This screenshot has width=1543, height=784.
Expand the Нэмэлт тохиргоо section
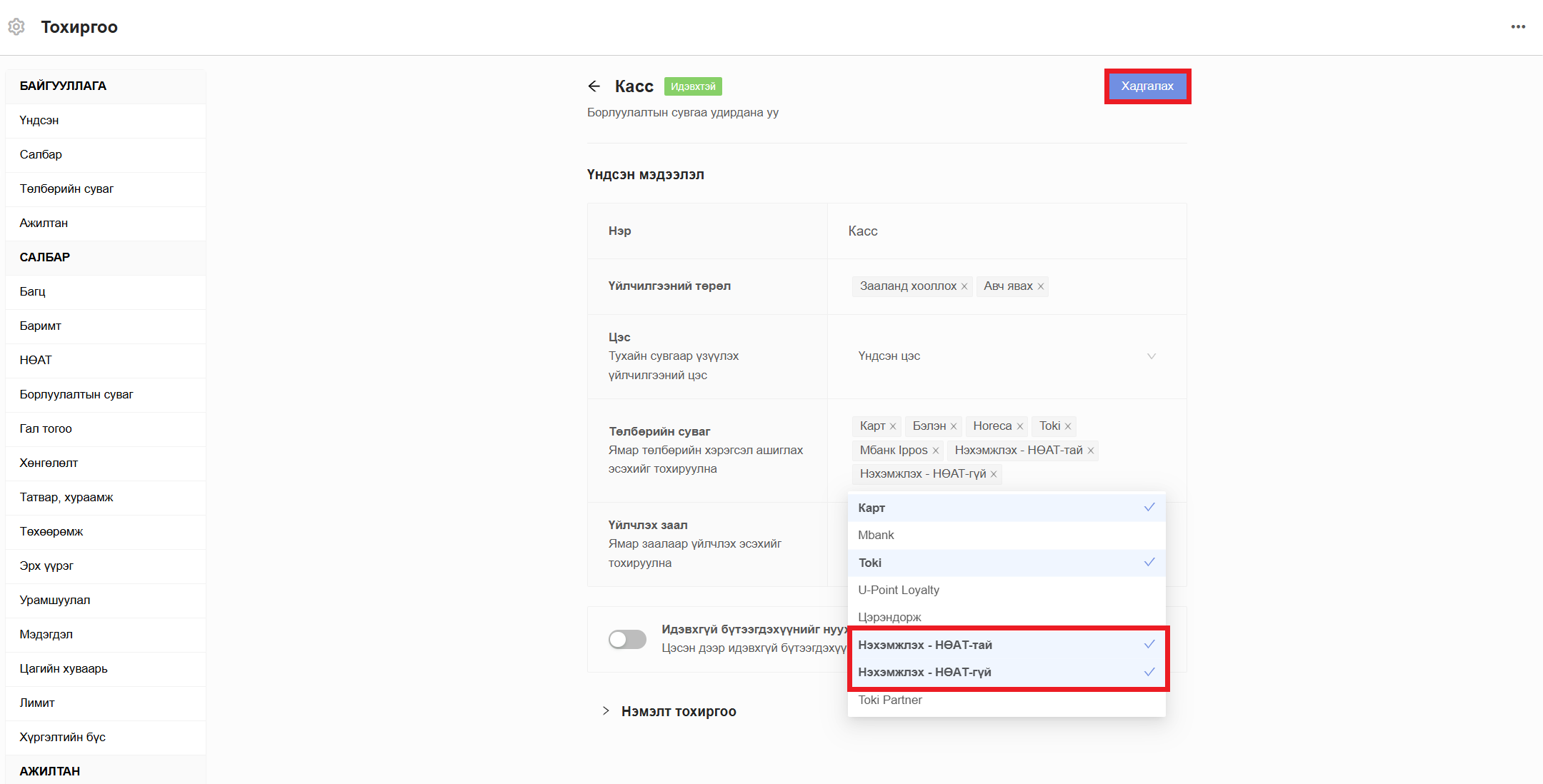[677, 711]
